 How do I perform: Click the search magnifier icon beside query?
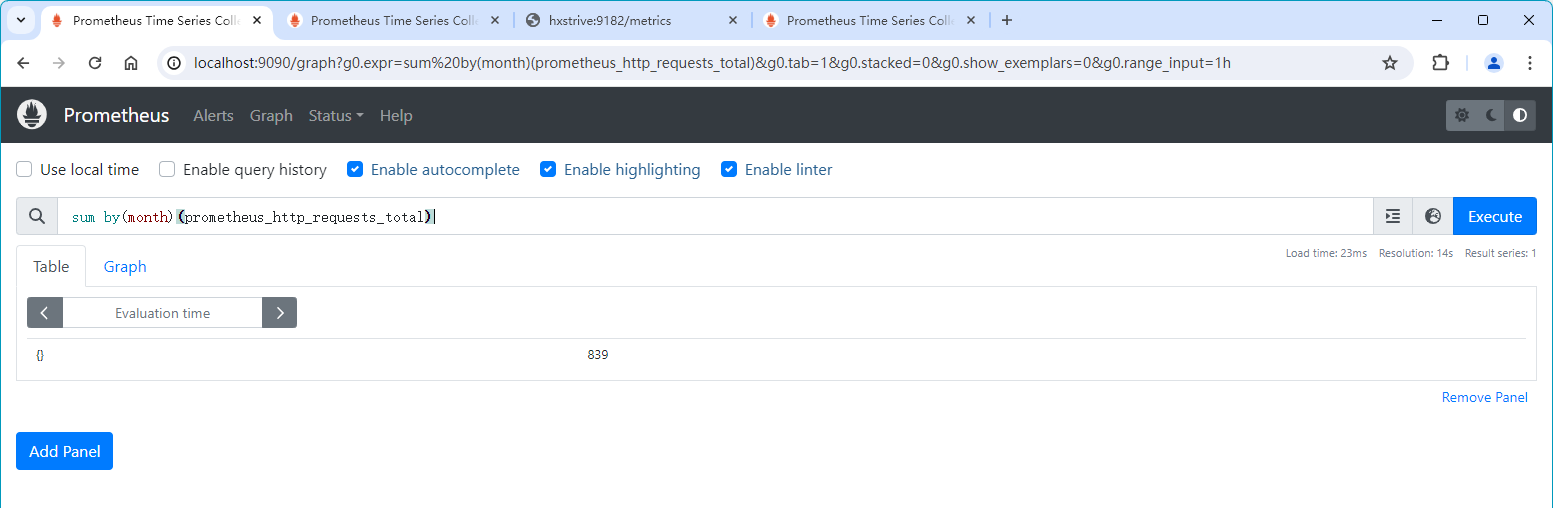pyautogui.click(x=37, y=216)
